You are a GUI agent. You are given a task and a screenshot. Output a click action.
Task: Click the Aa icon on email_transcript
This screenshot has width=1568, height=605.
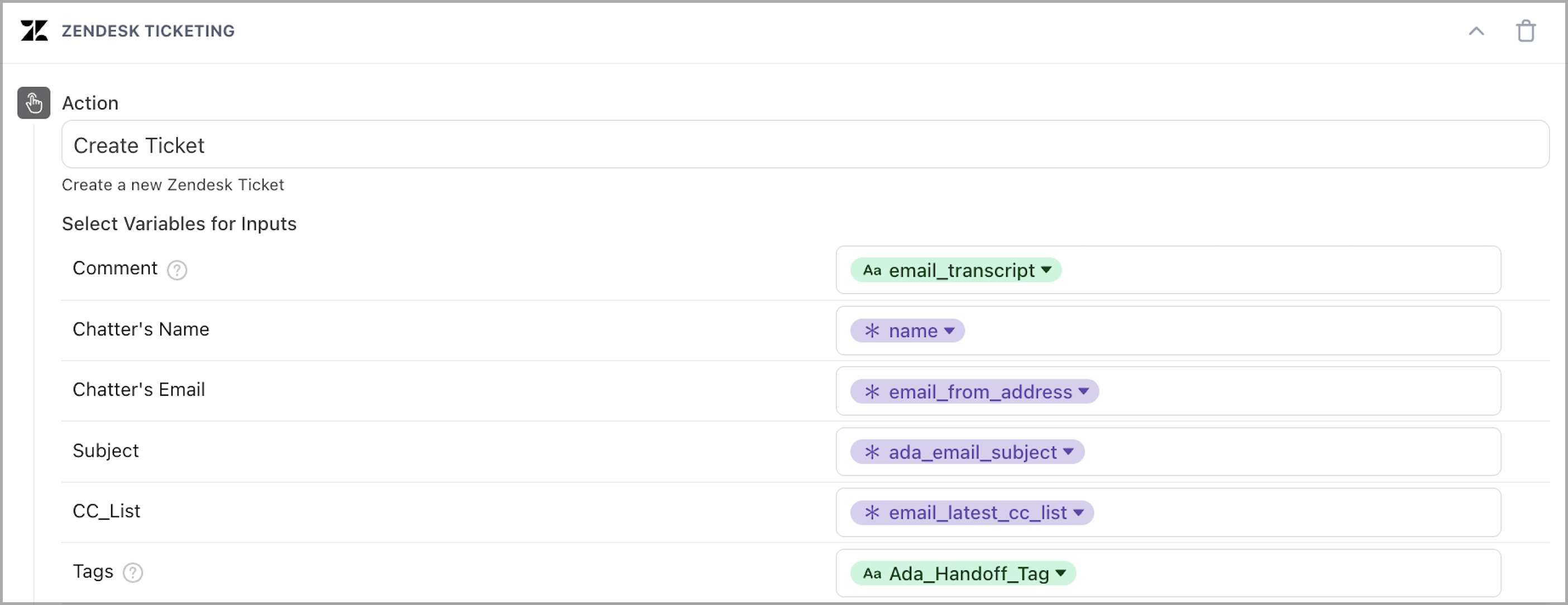click(872, 270)
